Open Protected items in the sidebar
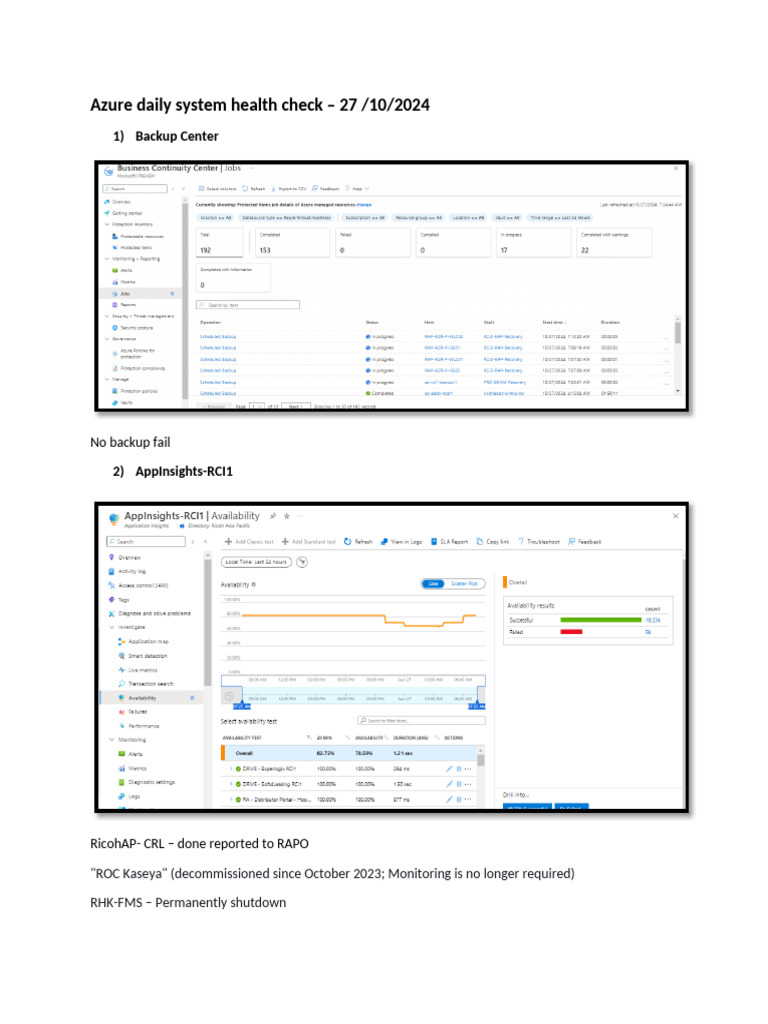Viewport: 768px width, 1024px height. (135, 248)
